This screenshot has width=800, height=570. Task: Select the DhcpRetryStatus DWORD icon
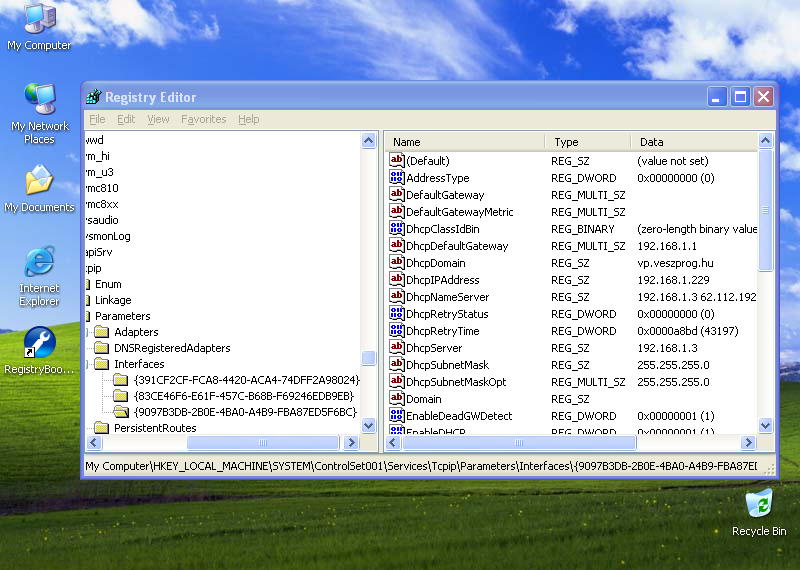tap(396, 313)
